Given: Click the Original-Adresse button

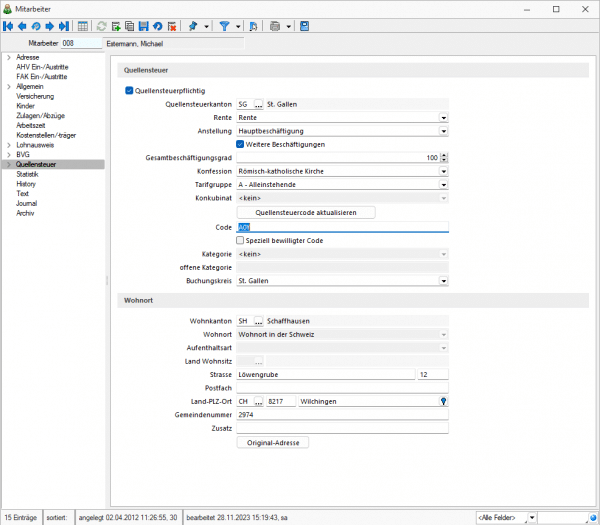Looking at the screenshot, I should click(x=272, y=442).
